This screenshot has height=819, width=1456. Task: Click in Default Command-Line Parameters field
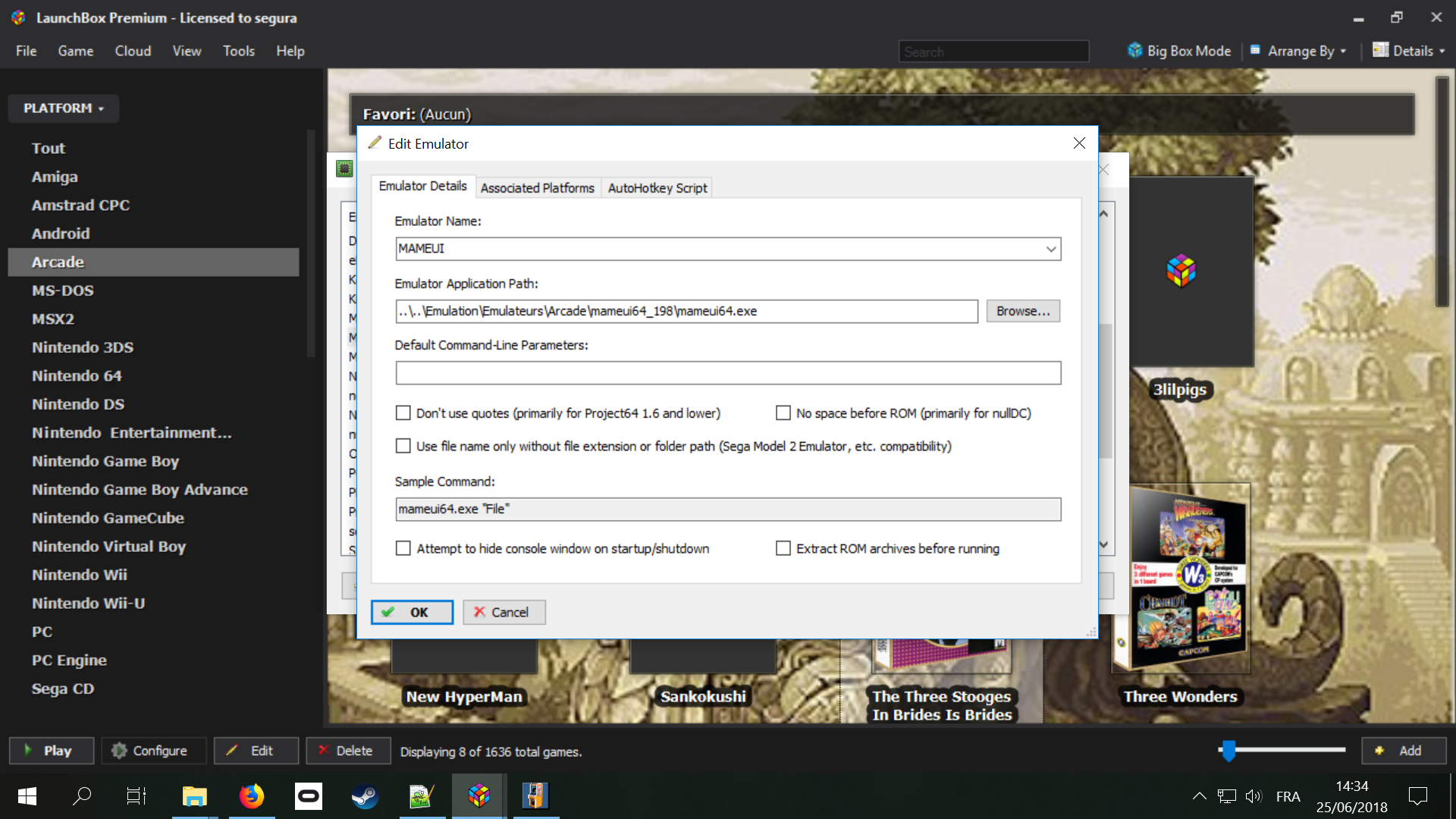[x=728, y=373]
